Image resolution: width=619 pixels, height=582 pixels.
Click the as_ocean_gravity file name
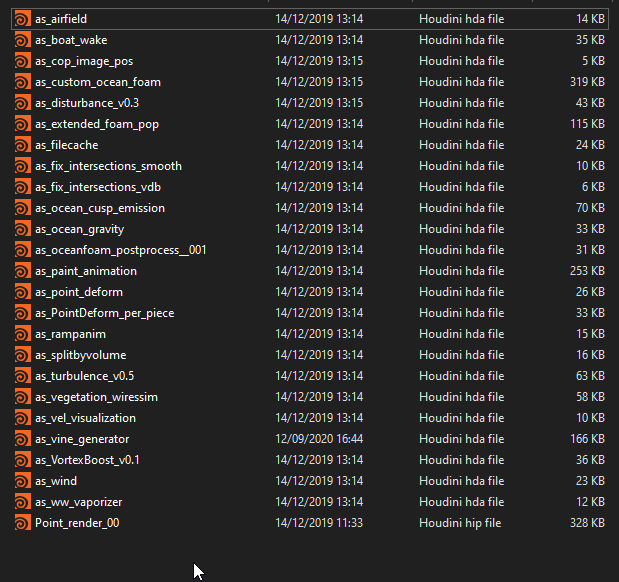(79, 229)
